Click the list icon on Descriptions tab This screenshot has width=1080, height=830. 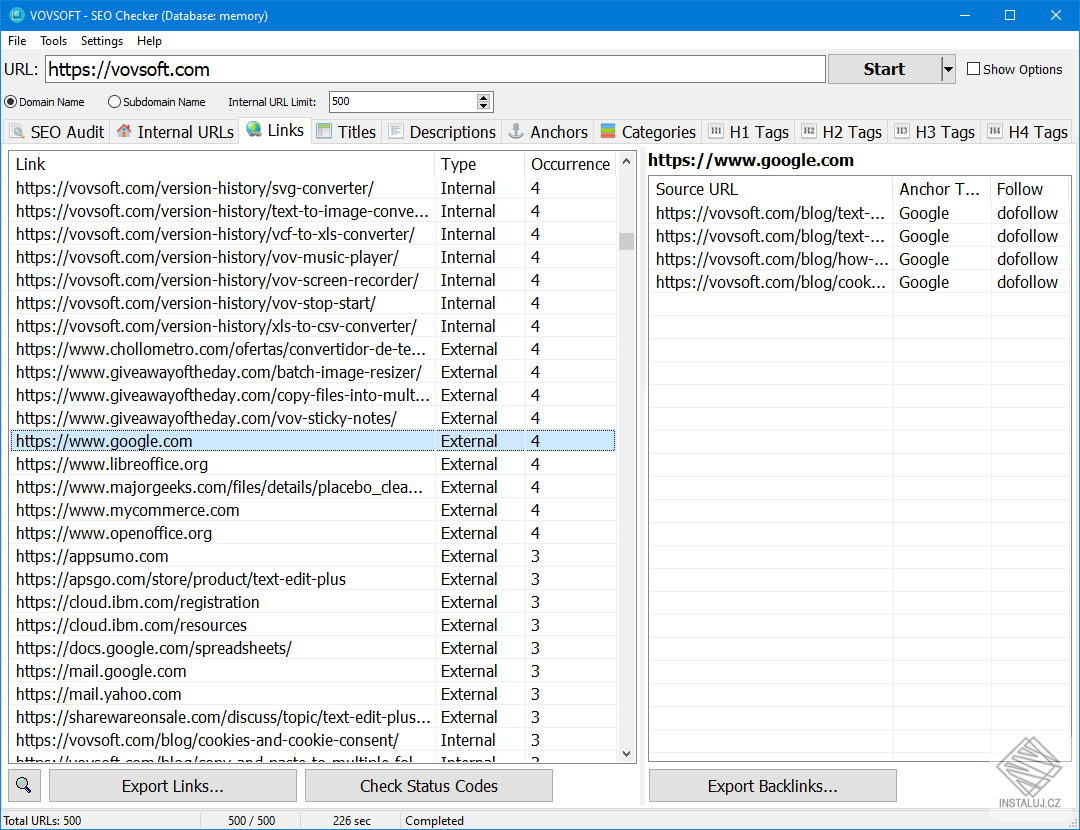tap(394, 131)
